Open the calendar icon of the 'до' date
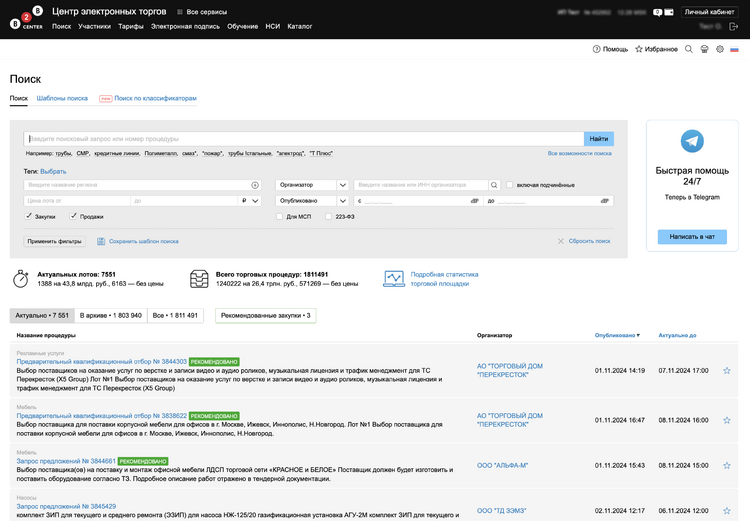Viewport: 750px width, 521px height. 605,201
